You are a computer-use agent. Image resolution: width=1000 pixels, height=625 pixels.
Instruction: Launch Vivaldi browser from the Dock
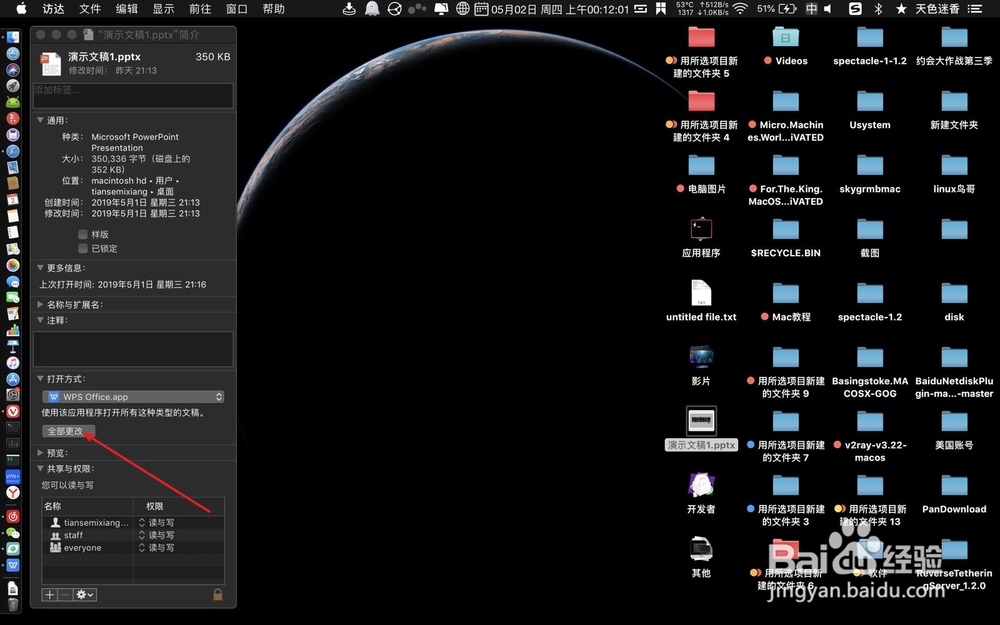point(13,411)
